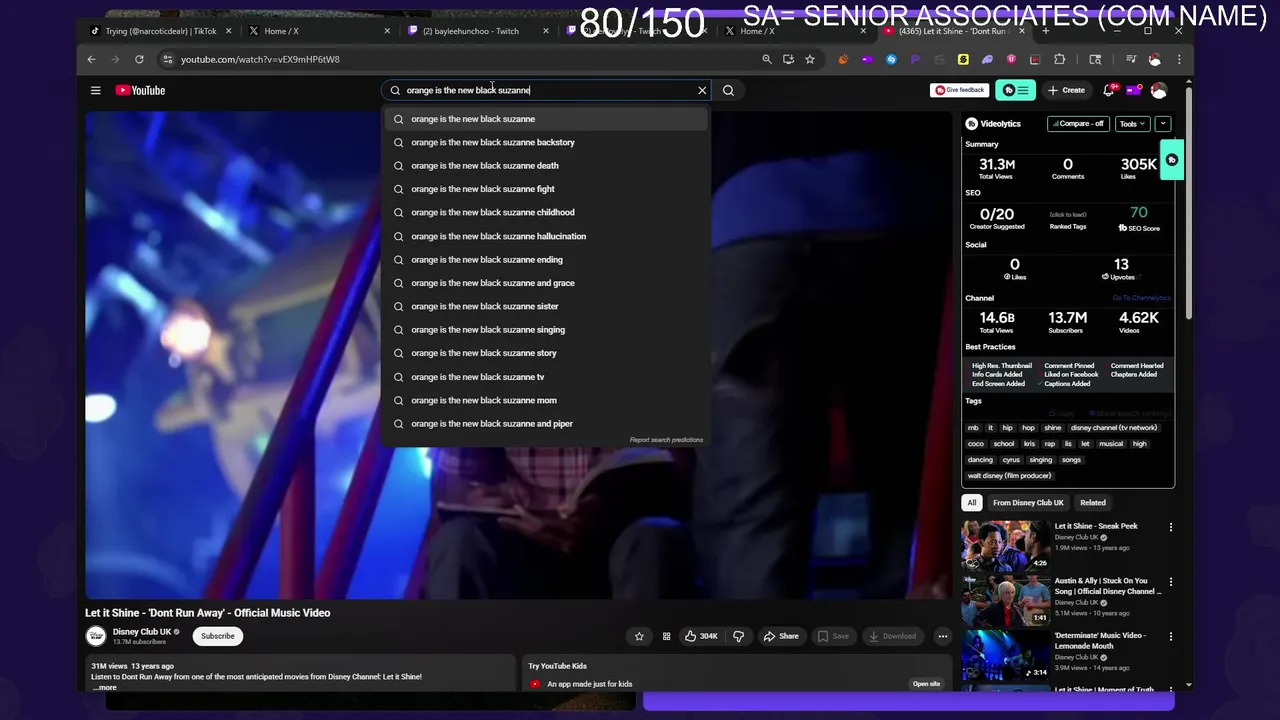Open the browser zoom magnifier icon

[x=767, y=59]
